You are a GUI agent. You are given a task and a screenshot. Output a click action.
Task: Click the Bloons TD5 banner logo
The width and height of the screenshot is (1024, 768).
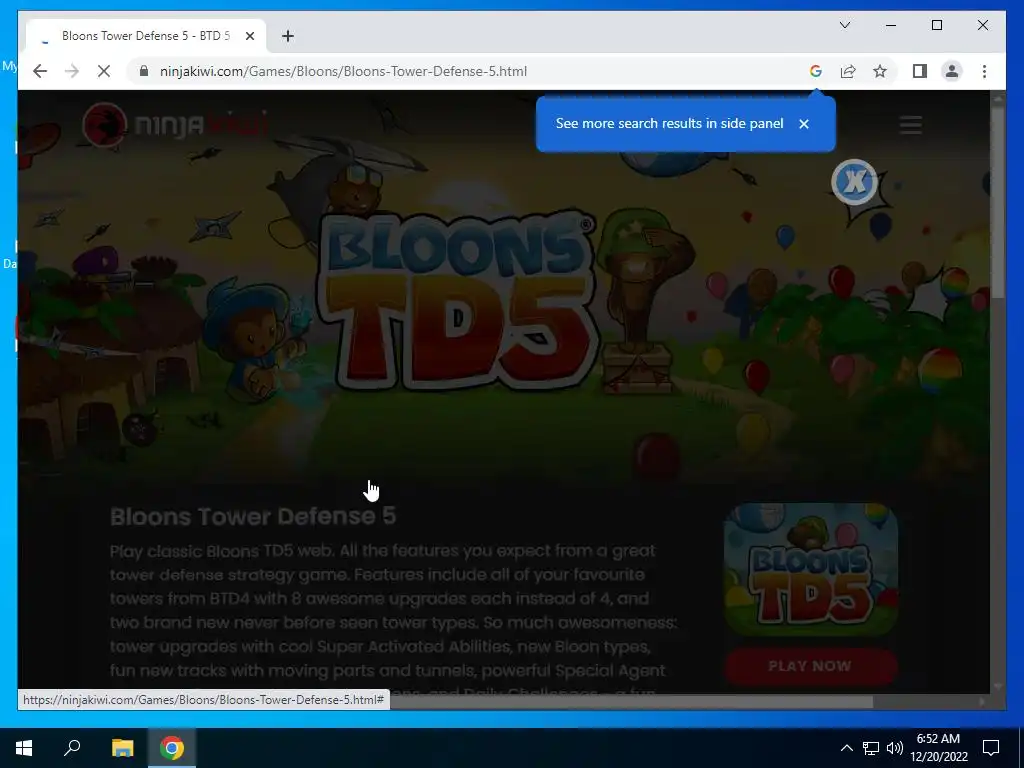coord(457,300)
